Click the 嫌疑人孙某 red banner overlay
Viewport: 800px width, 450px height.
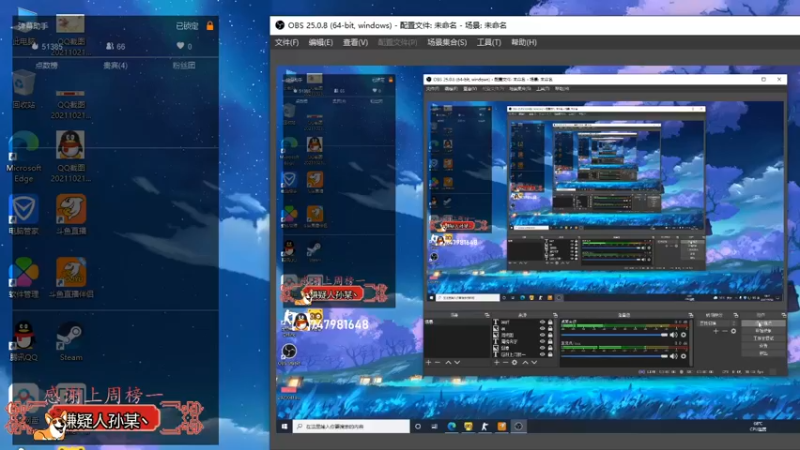[104, 420]
